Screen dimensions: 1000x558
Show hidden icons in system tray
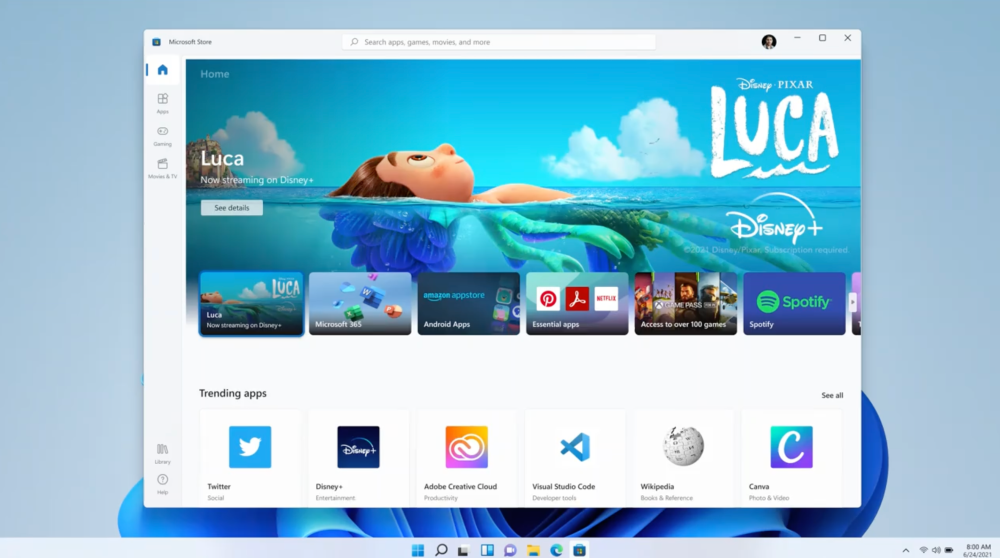coord(906,550)
